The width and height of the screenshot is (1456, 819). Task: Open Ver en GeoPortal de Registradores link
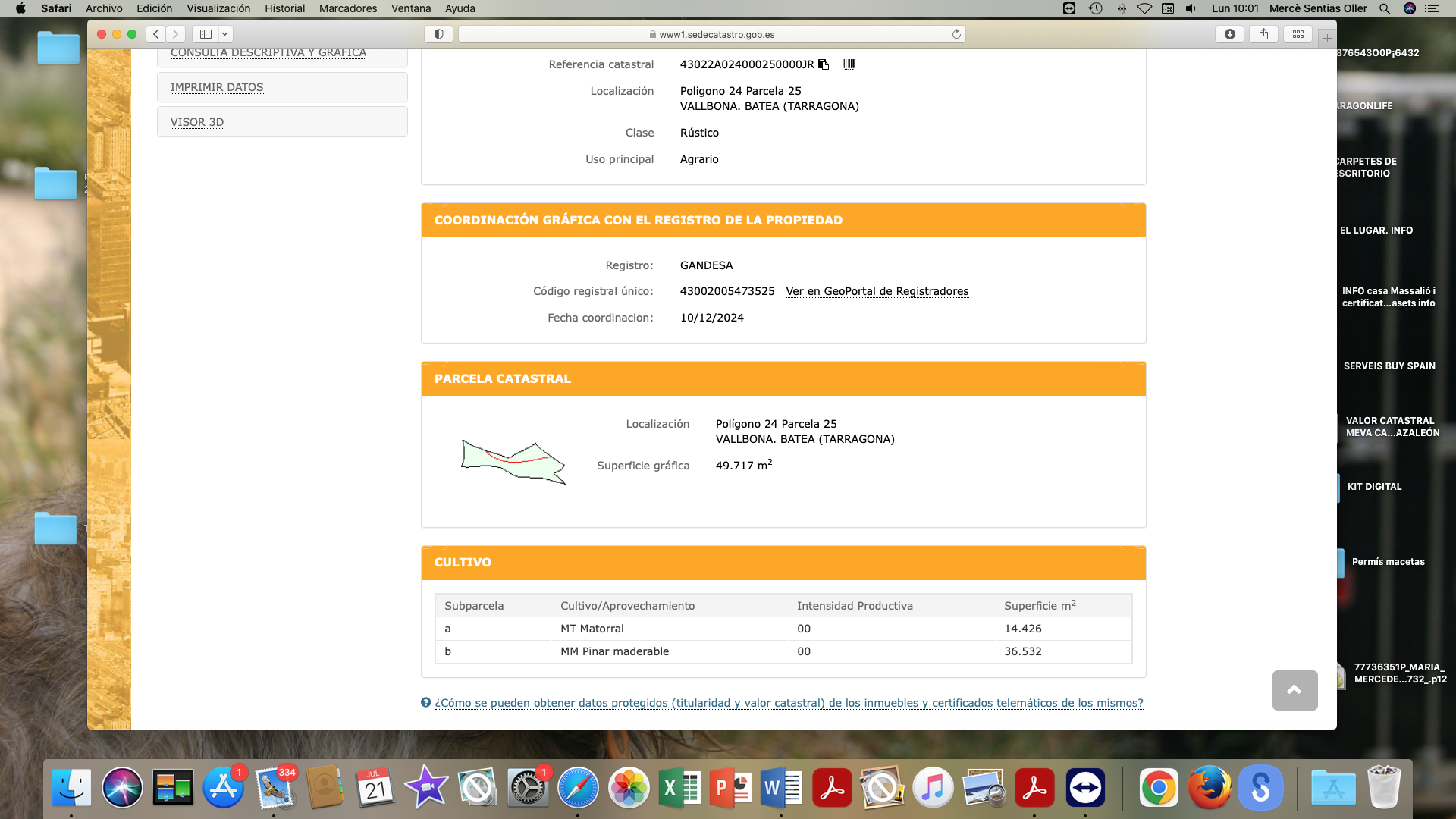(x=877, y=291)
